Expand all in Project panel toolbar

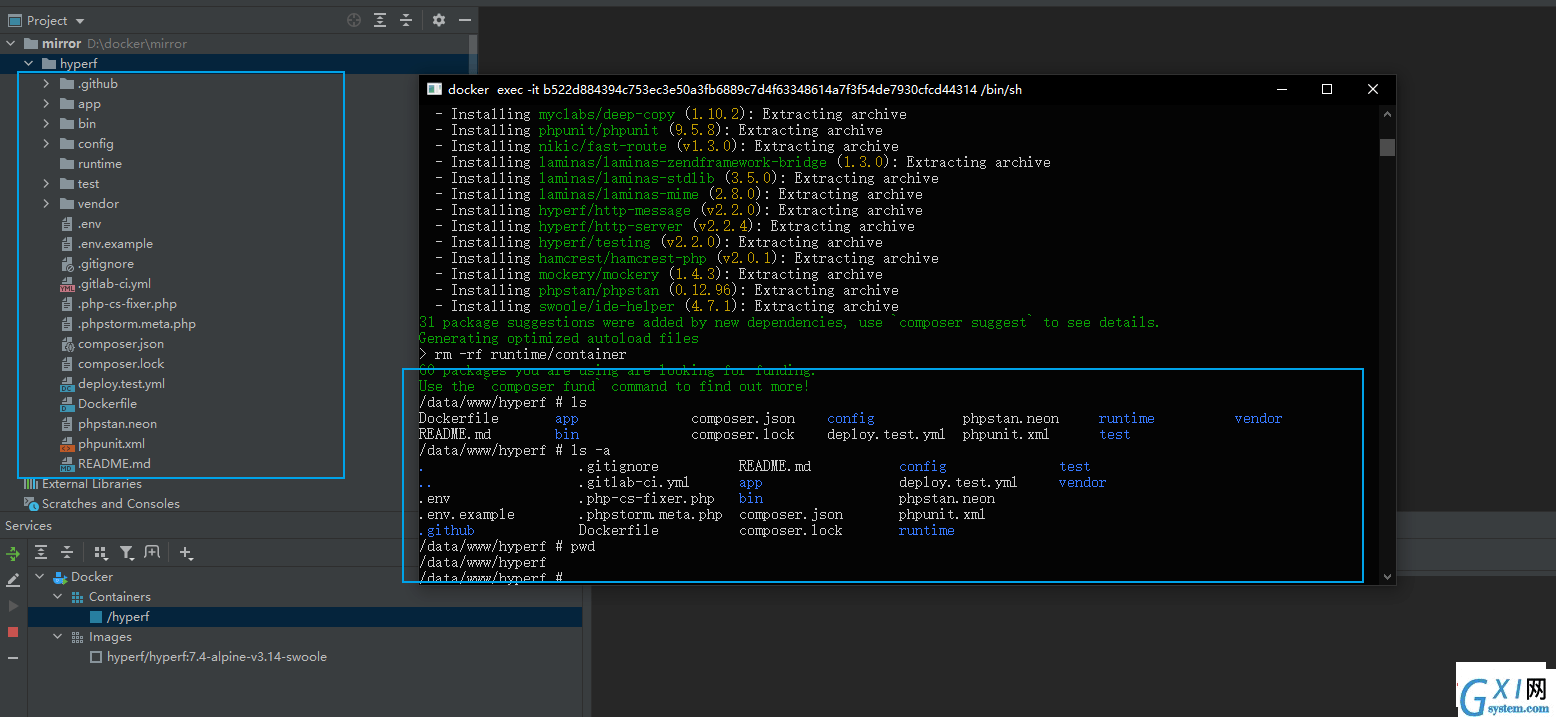(380, 20)
